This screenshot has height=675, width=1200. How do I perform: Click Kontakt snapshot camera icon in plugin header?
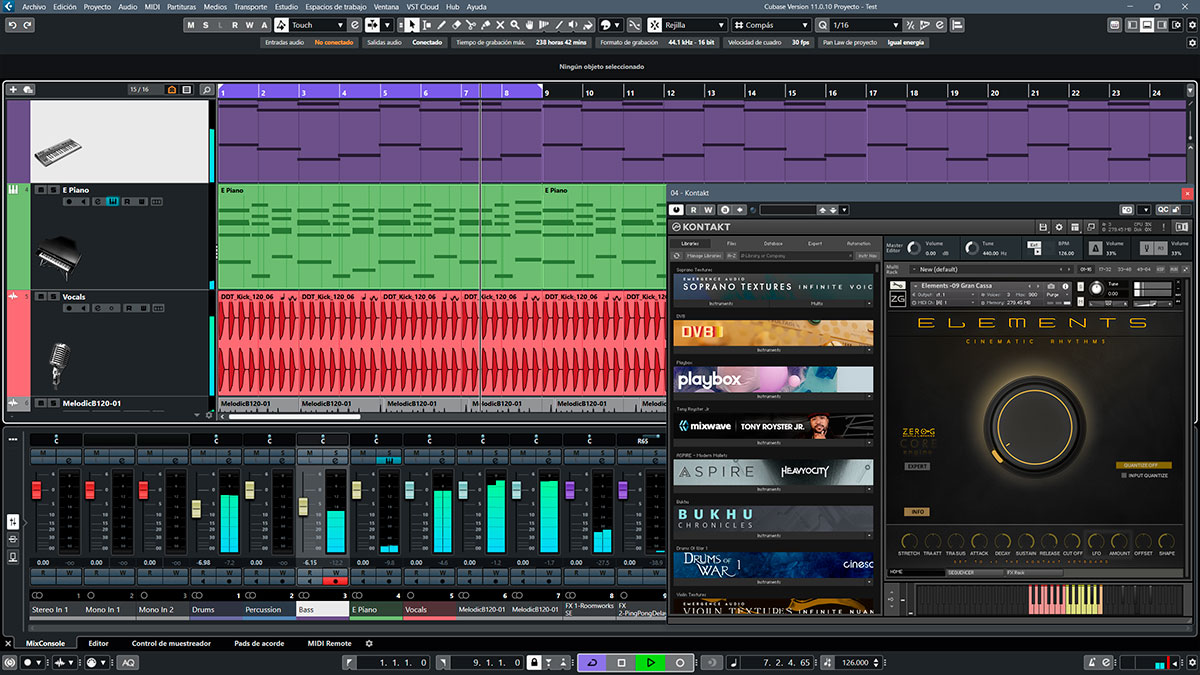click(x=1127, y=209)
